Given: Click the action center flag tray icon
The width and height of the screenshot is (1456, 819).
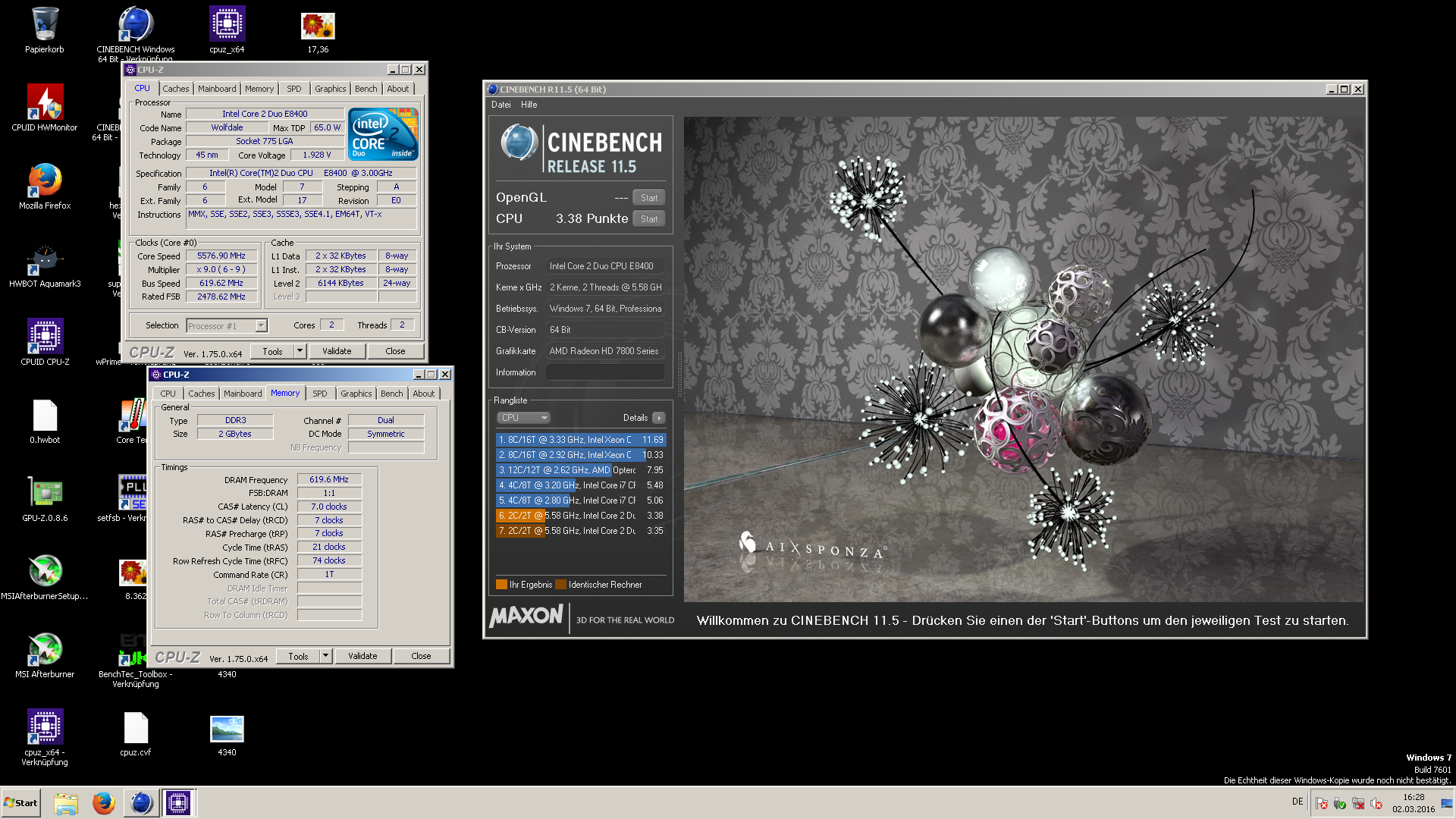Looking at the screenshot, I should coord(1322,803).
